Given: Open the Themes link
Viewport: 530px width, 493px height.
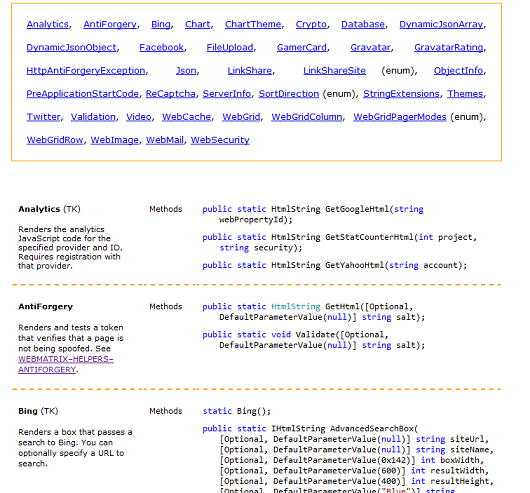Looking at the screenshot, I should [x=465, y=94].
